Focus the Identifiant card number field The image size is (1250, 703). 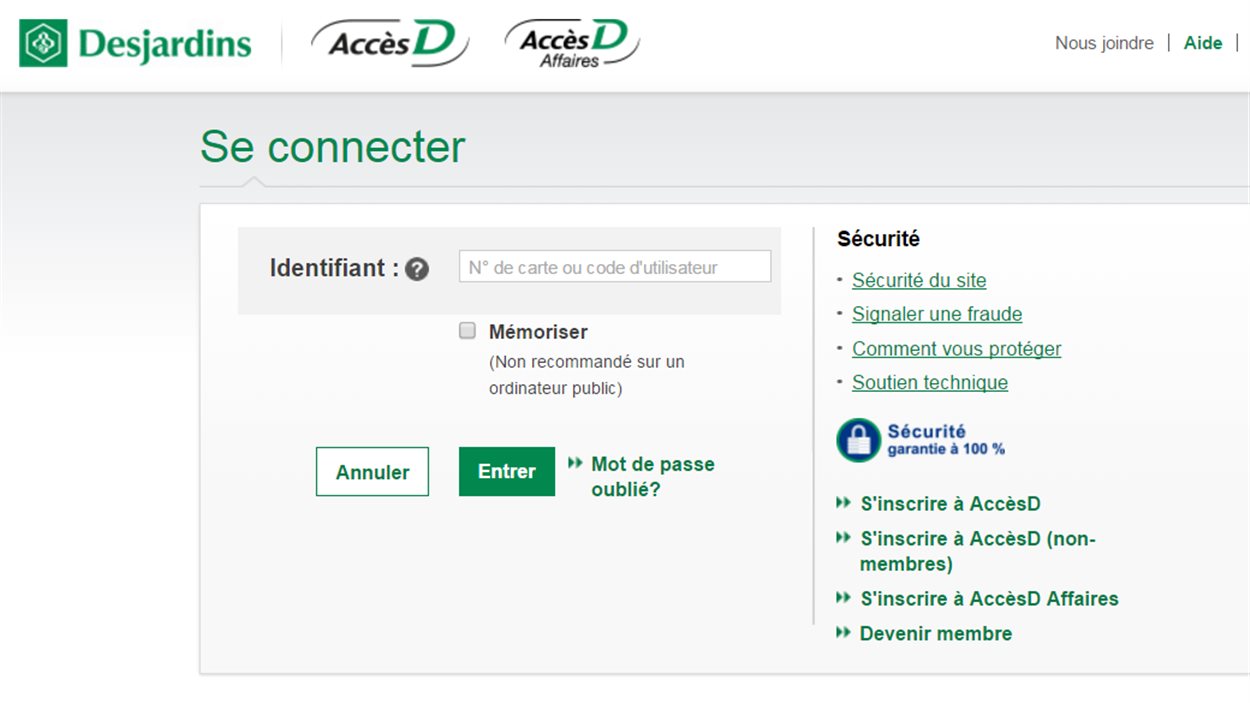[x=614, y=267]
